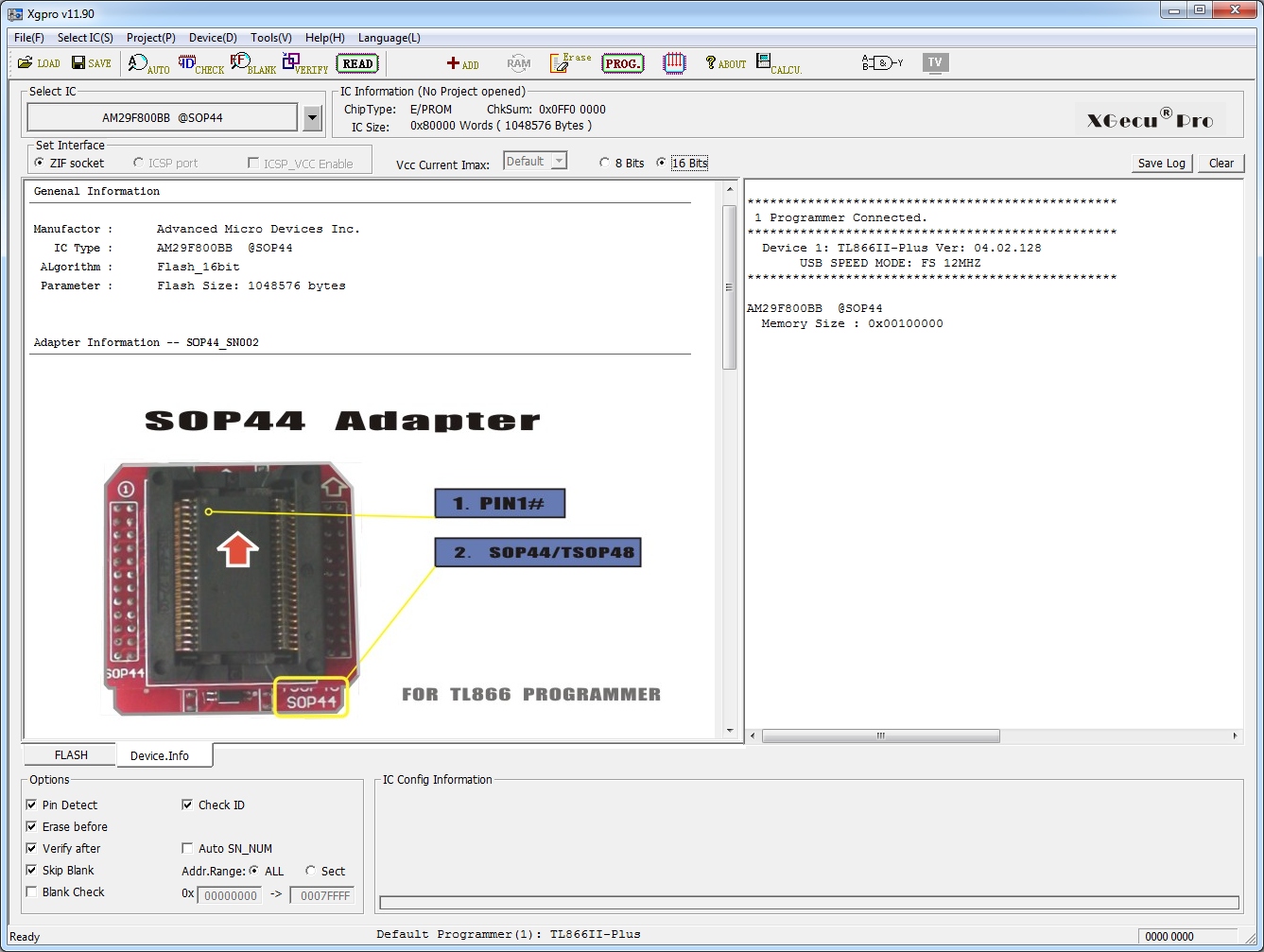1264x952 pixels.
Task: Click the Erase chip toolbar icon
Action: (x=570, y=63)
